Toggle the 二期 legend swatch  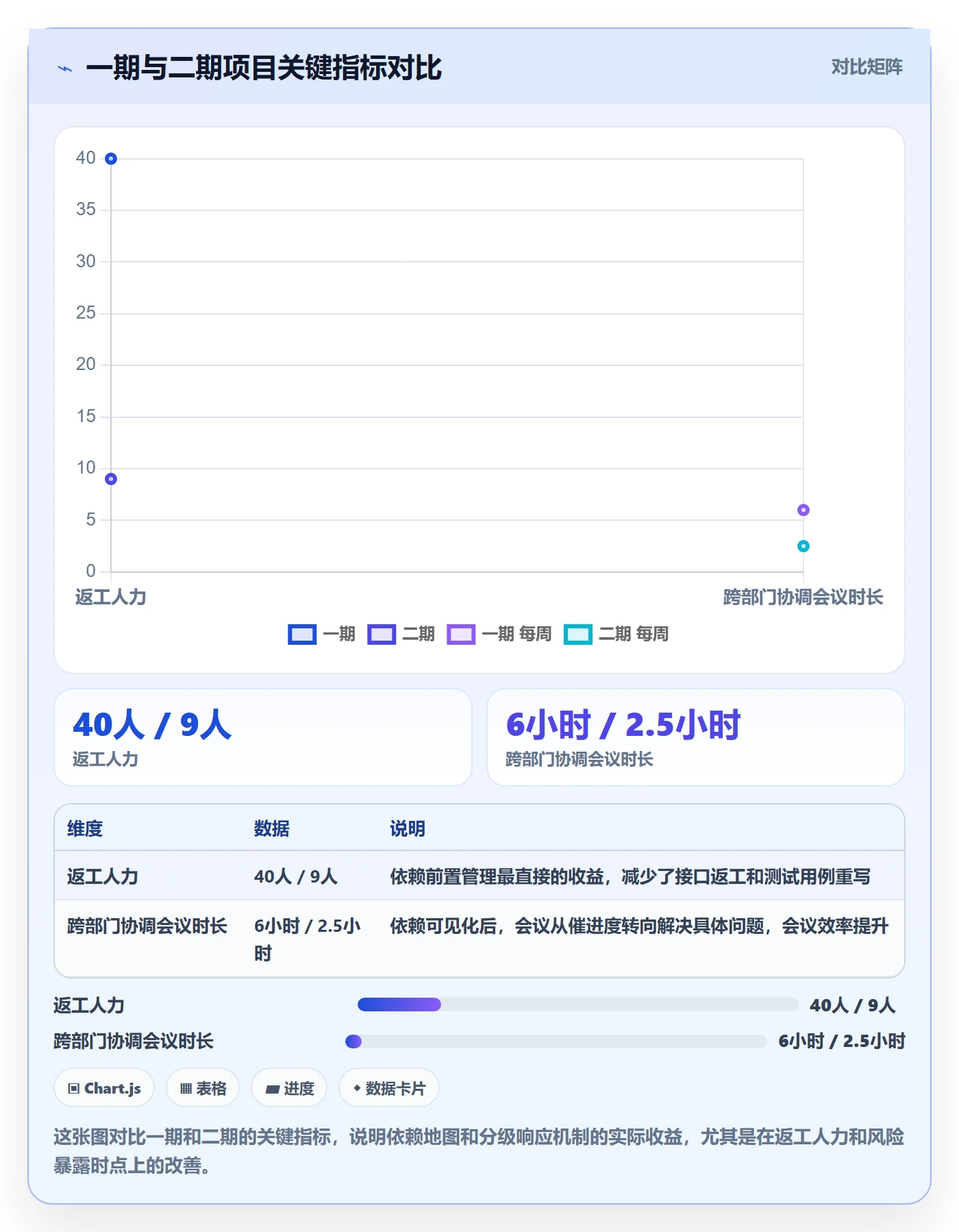point(382,635)
